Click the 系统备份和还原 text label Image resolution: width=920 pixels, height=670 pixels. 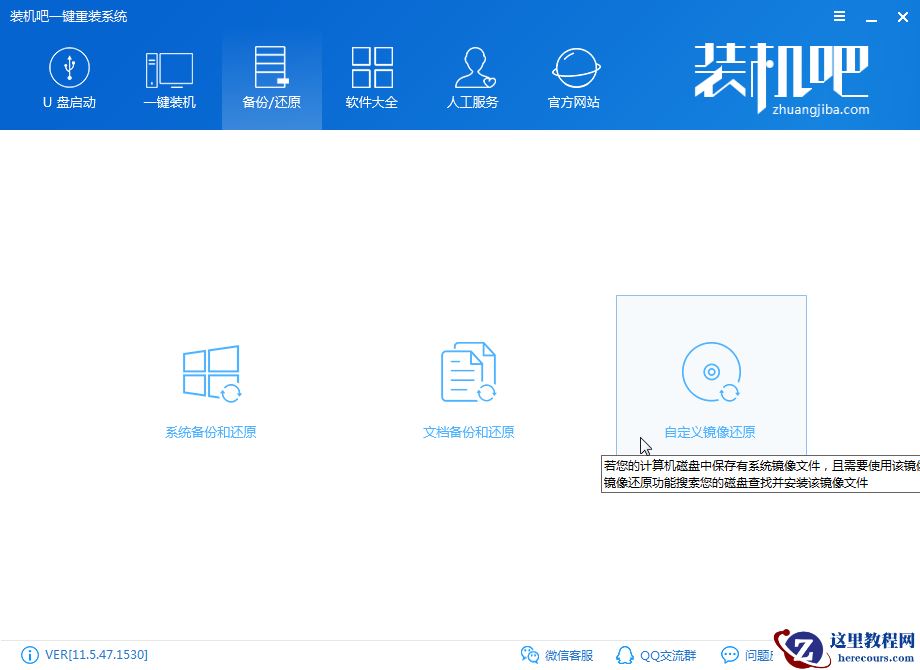[x=211, y=431]
